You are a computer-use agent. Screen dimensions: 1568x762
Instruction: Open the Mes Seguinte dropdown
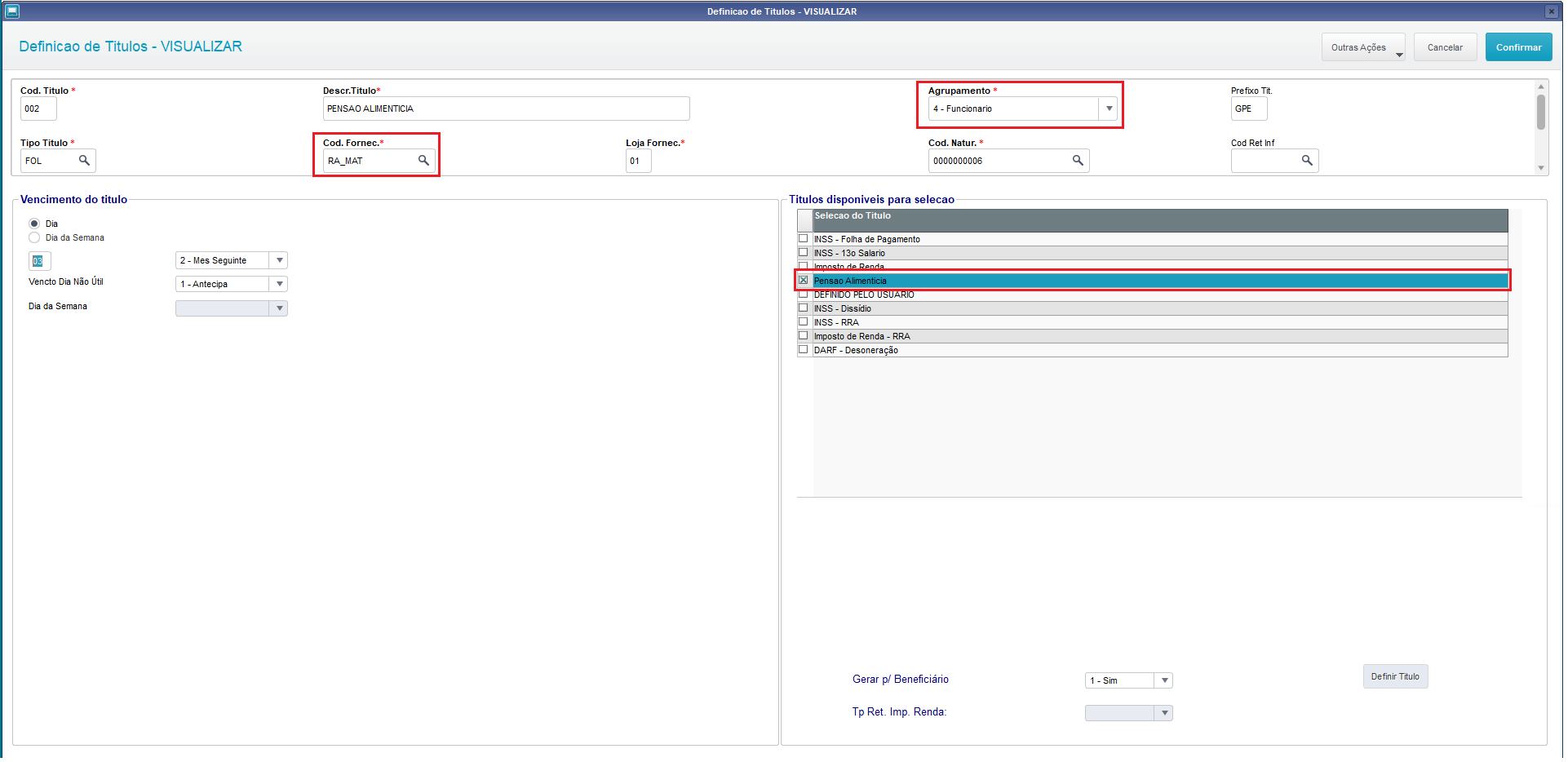(279, 260)
